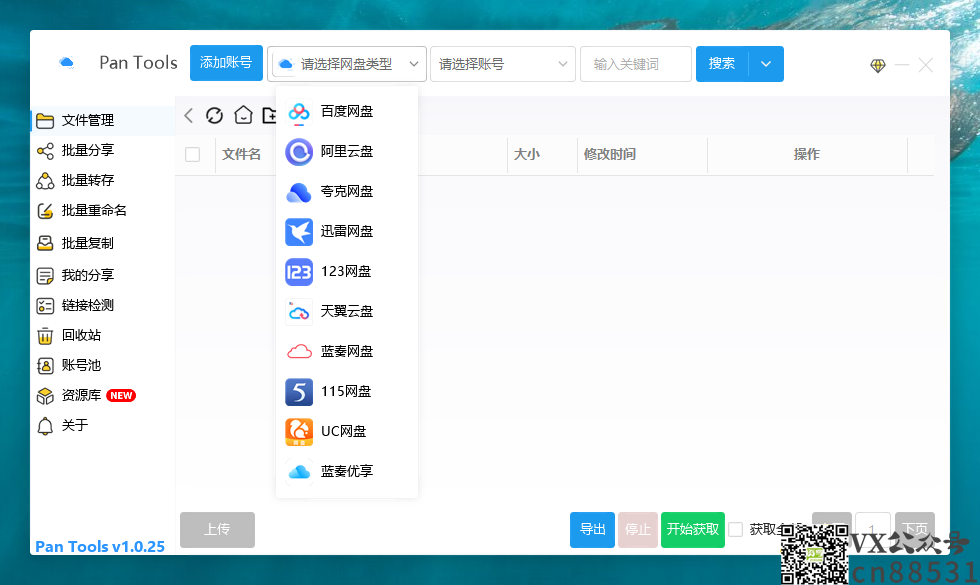Select UC网盘 orange icon
This screenshot has width=980, height=585.
(x=299, y=432)
